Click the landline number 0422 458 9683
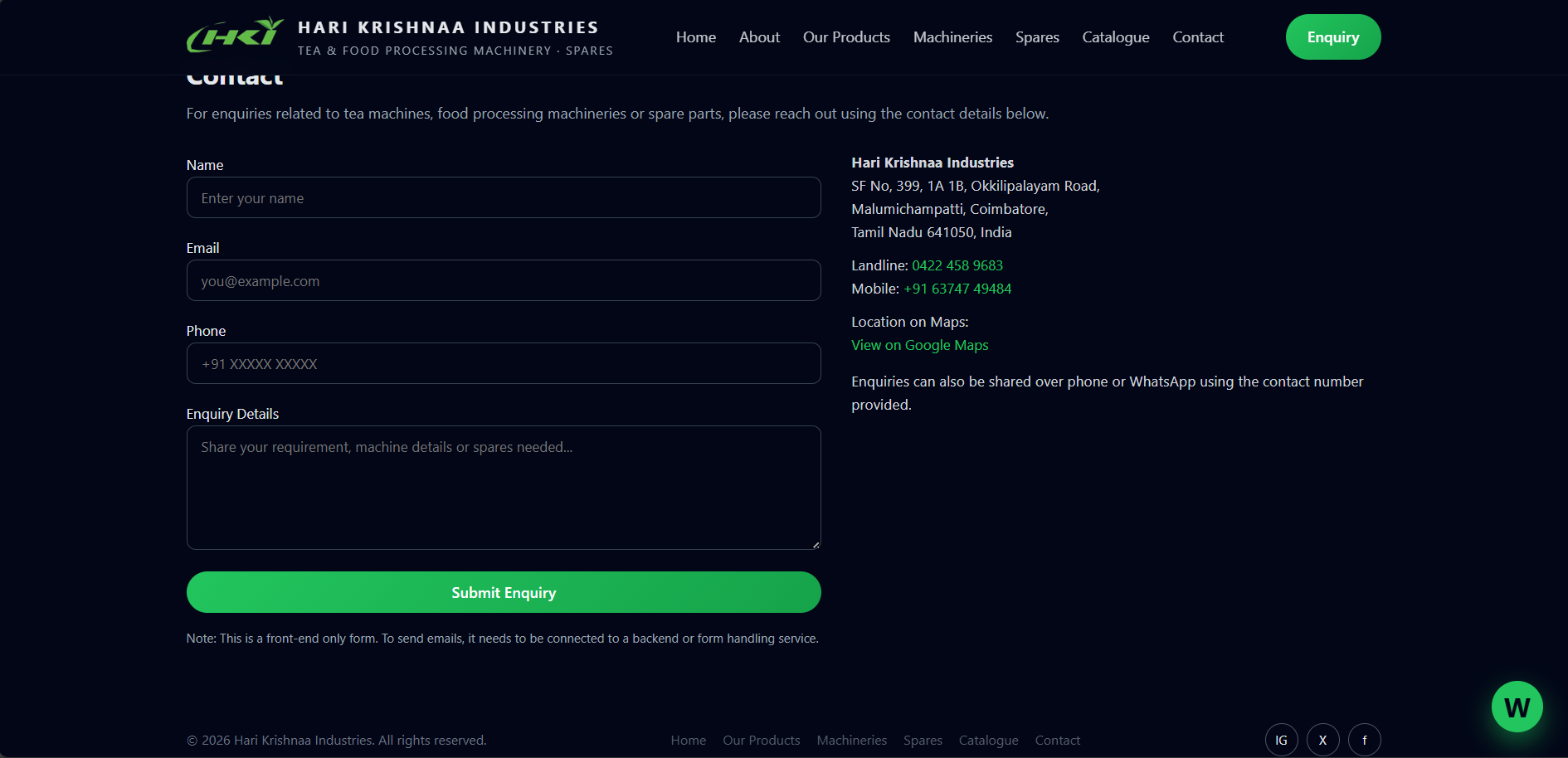 [957, 265]
